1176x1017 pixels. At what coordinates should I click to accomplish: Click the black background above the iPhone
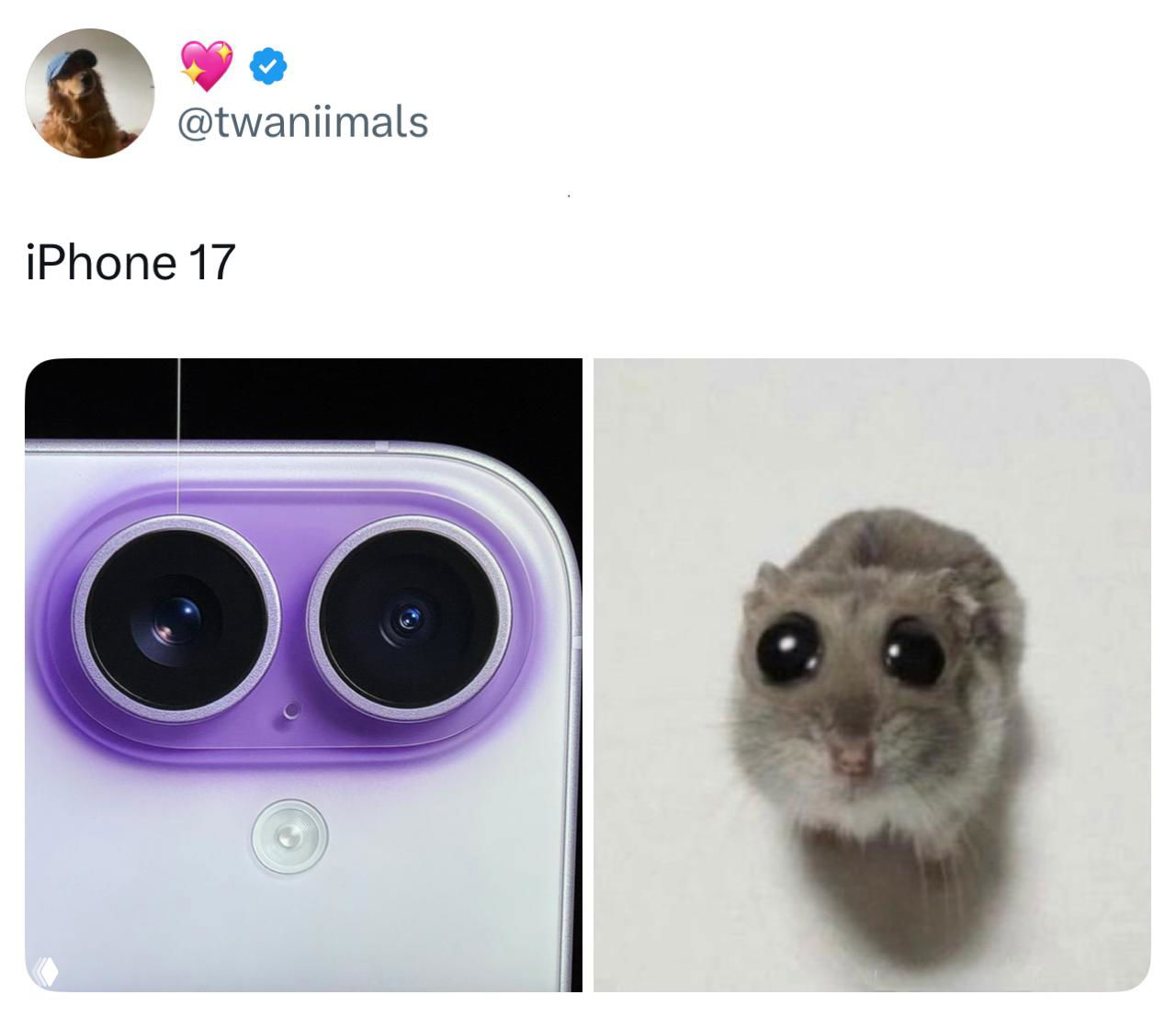click(x=303, y=399)
